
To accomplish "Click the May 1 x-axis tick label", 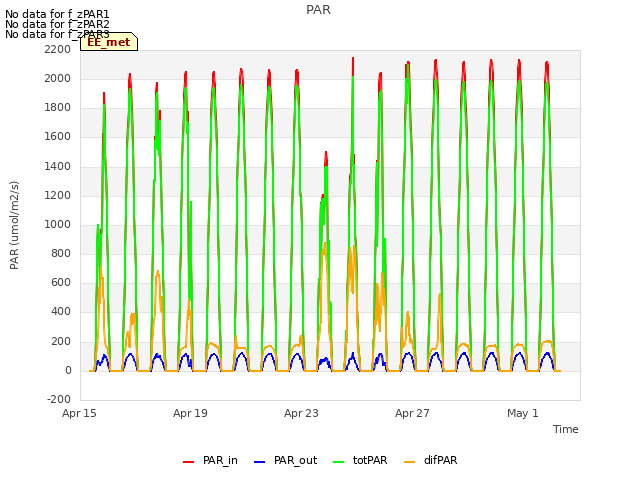I will [523, 413].
